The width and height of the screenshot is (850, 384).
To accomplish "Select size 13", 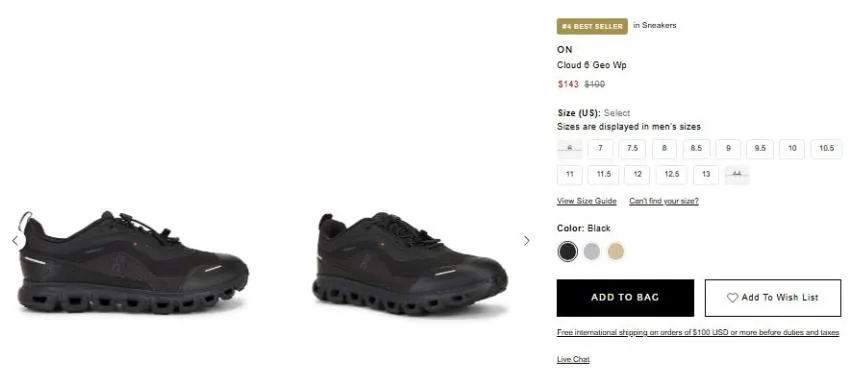I will click(706, 175).
